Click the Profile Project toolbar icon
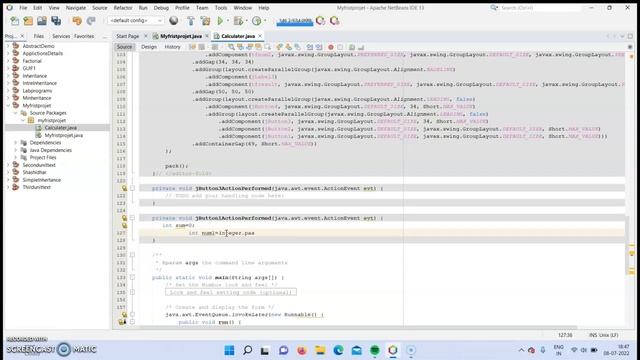The height and width of the screenshot is (360, 640). pyautogui.click(x=256, y=20)
